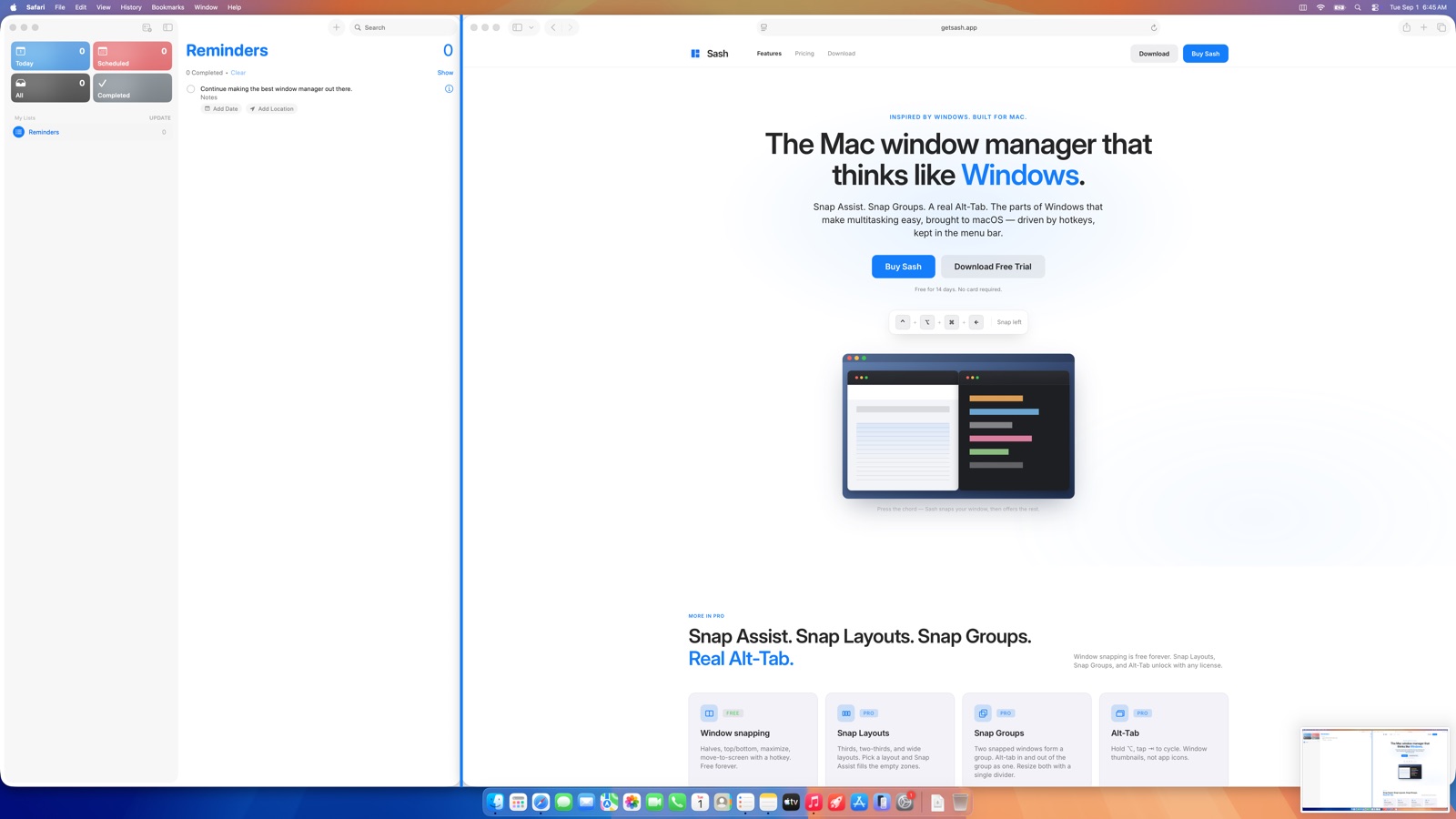
Task: Open the Pricing nav link
Action: point(804,54)
